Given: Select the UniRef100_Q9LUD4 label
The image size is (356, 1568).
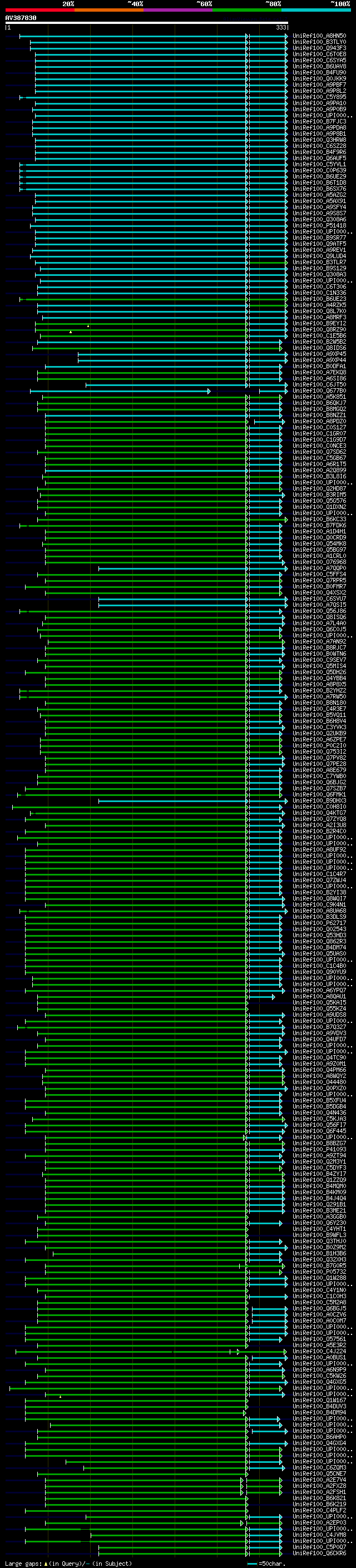Looking at the screenshot, I should [x=319, y=256].
